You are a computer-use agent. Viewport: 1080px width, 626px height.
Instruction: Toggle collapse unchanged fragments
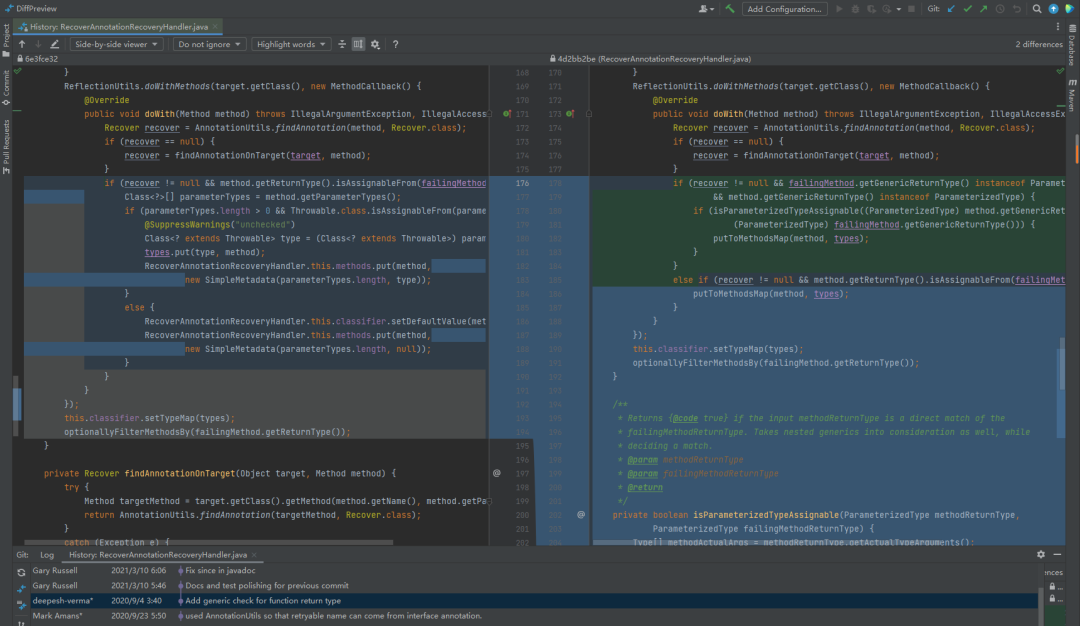click(x=341, y=45)
